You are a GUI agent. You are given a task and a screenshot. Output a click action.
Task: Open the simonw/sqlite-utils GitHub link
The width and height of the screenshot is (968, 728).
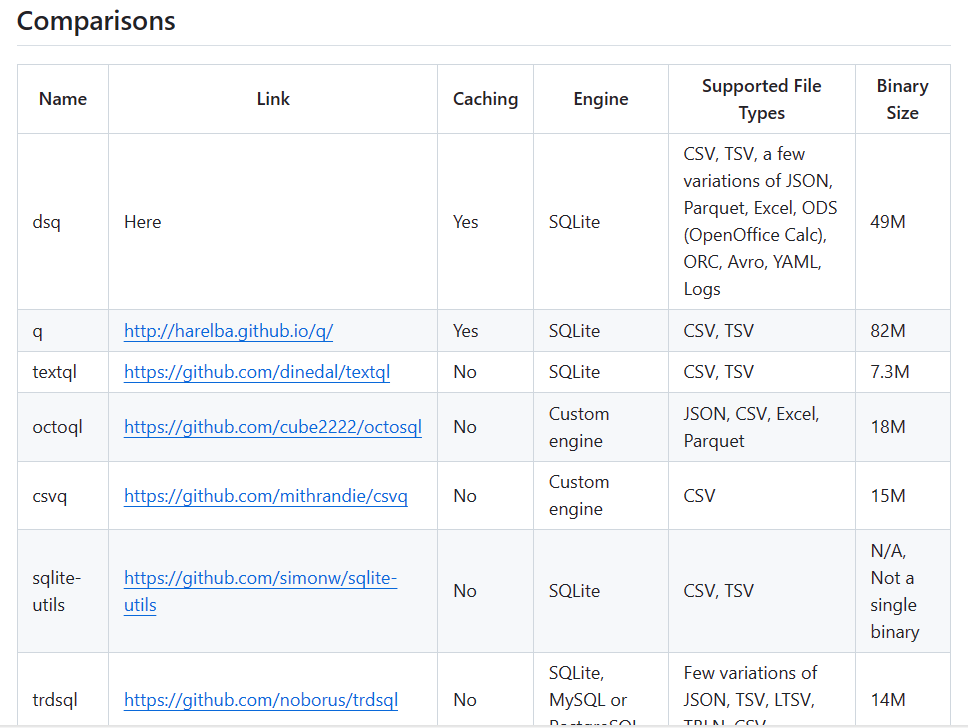(x=260, y=578)
